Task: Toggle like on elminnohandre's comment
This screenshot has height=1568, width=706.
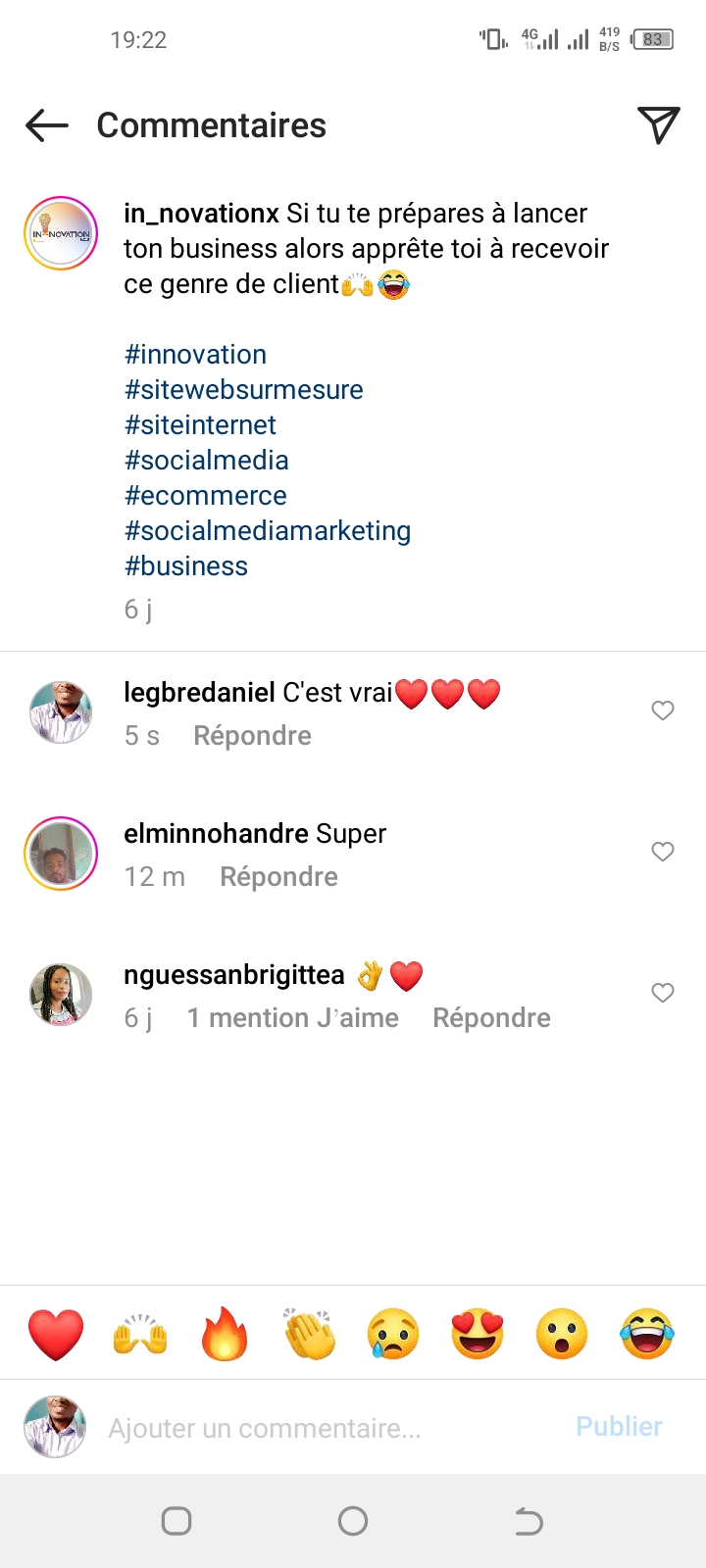Action: [663, 852]
